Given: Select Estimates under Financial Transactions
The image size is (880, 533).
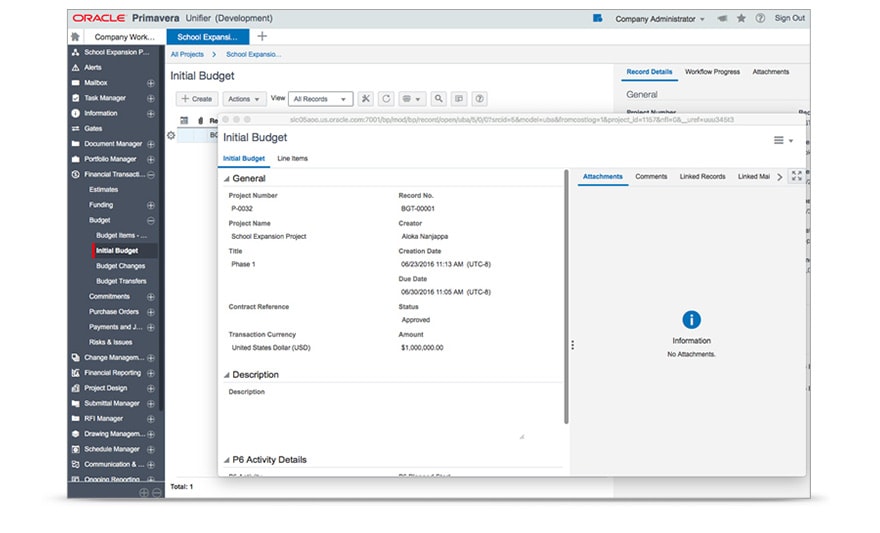Looking at the screenshot, I should [x=103, y=190].
